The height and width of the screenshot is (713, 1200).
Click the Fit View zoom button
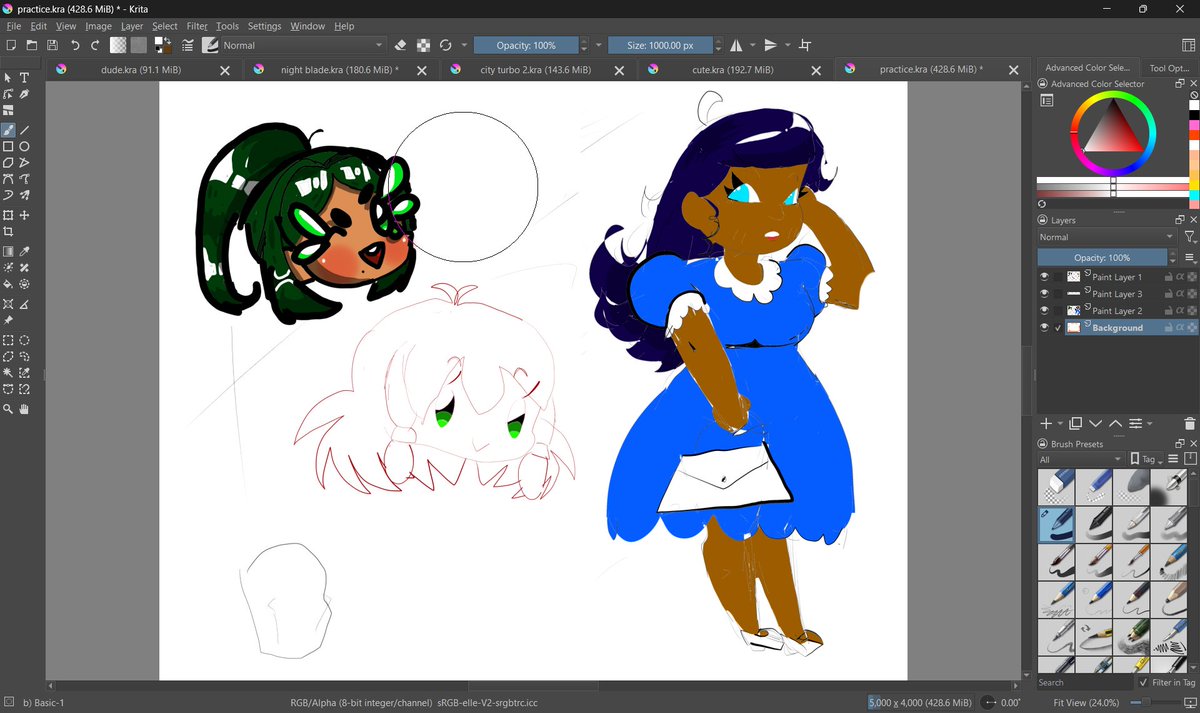click(1088, 703)
